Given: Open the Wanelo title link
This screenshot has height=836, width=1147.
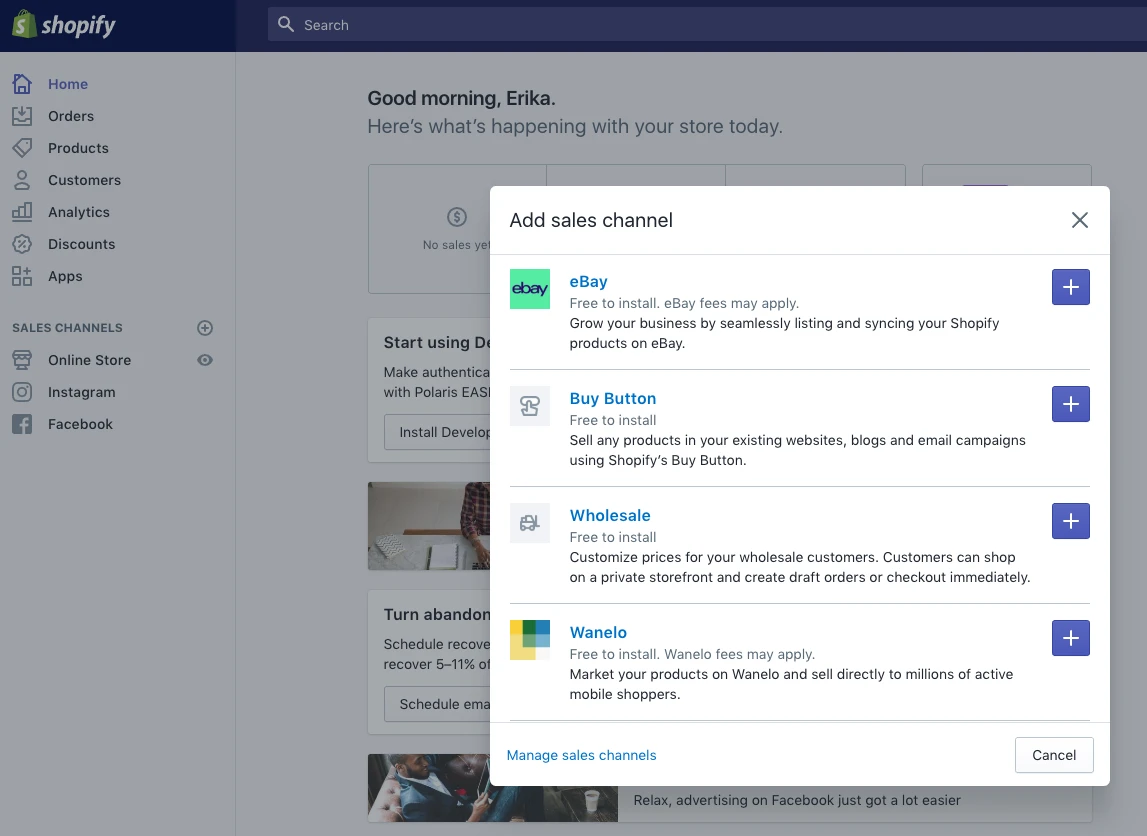Looking at the screenshot, I should click(x=598, y=633).
